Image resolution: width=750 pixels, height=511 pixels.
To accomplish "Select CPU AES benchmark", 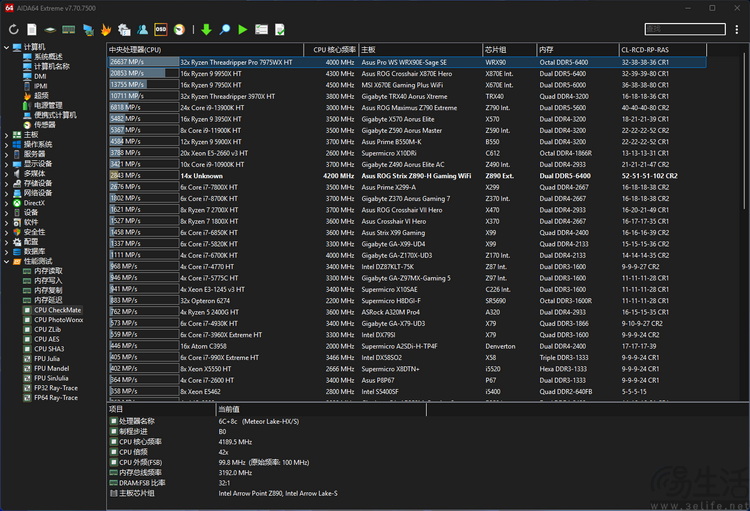I will pos(47,339).
